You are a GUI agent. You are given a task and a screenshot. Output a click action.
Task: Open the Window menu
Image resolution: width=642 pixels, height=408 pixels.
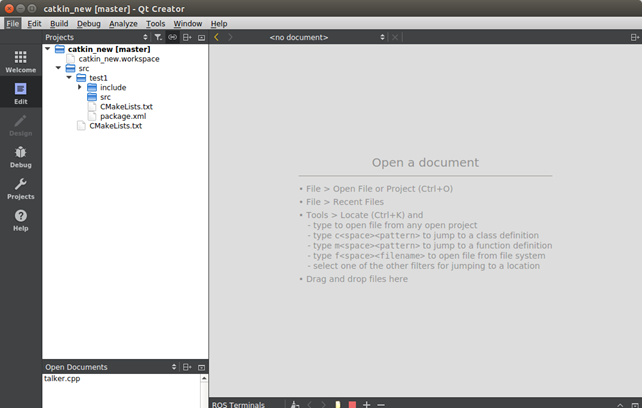pos(188,23)
